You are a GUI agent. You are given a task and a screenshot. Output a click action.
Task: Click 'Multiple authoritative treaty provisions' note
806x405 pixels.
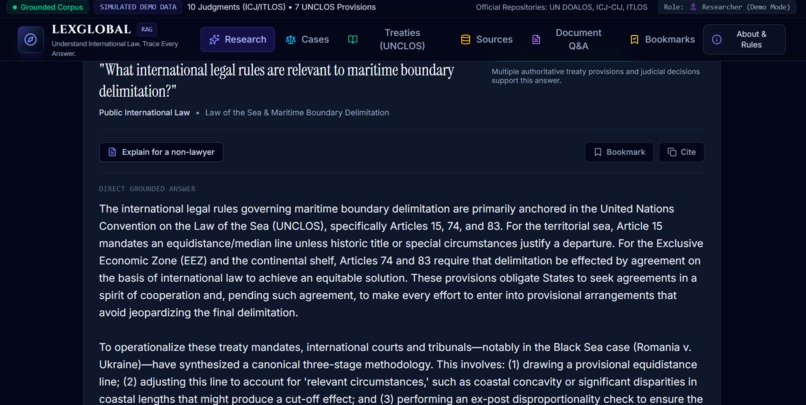click(x=595, y=76)
